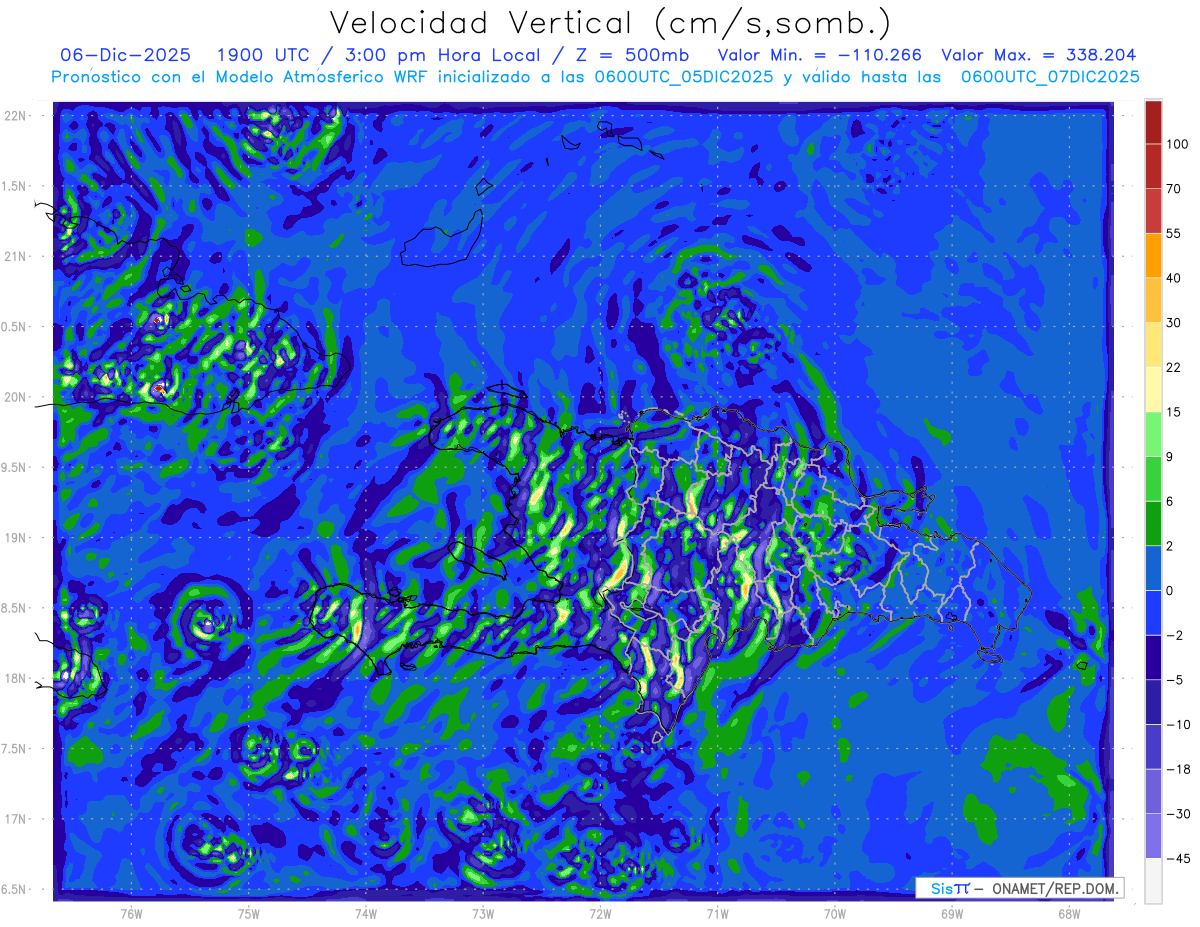
Task: Select the 'Valor Min. = -110.266' text
Action: [820, 55]
